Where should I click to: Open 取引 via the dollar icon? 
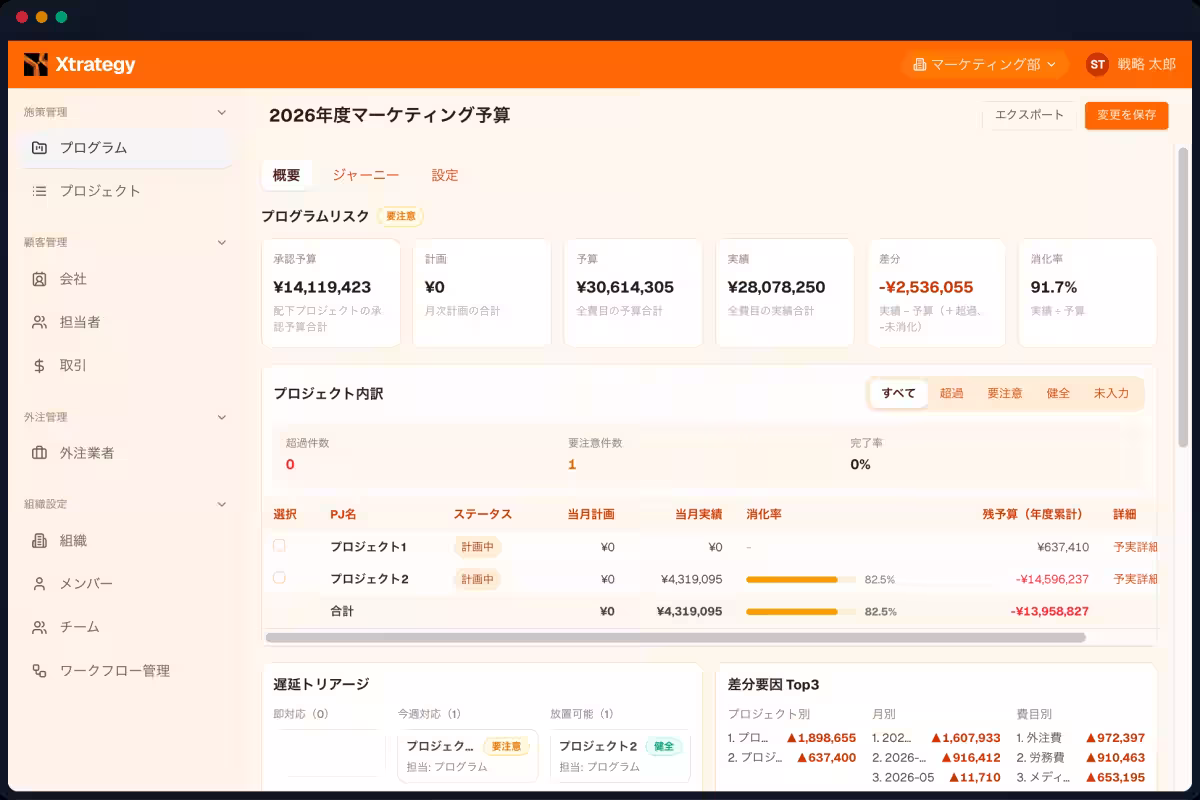coord(39,366)
